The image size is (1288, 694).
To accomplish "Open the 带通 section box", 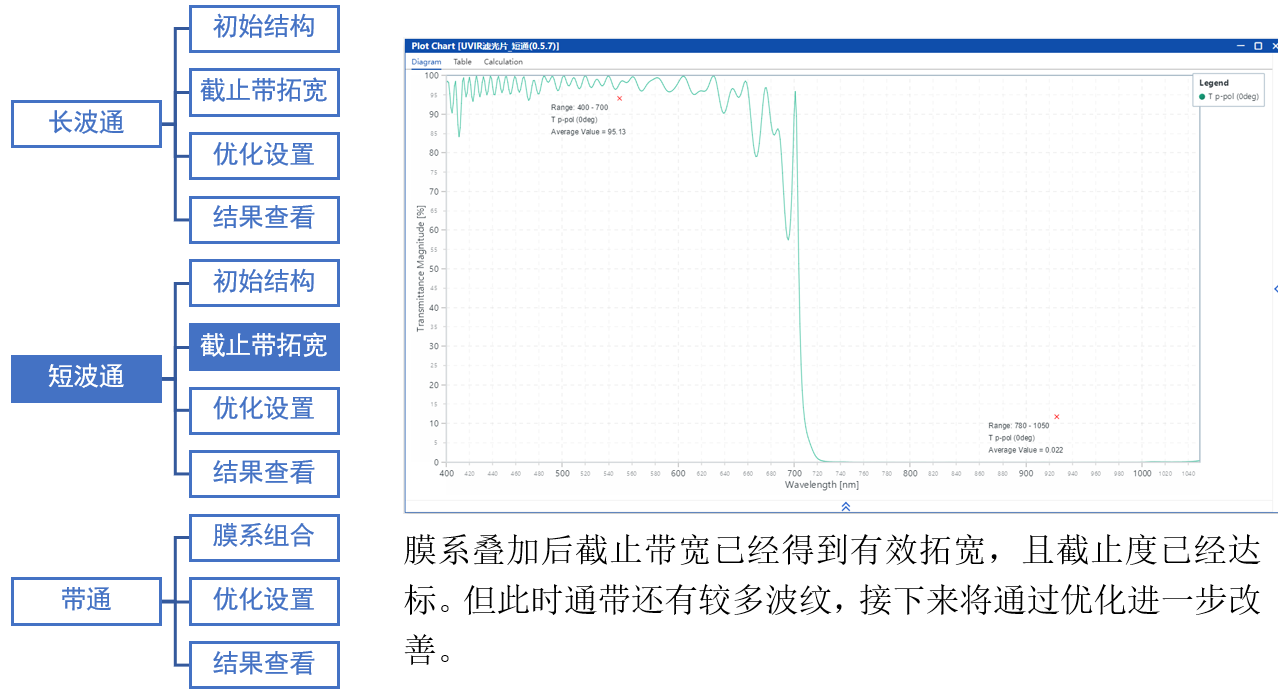I will (86, 601).
